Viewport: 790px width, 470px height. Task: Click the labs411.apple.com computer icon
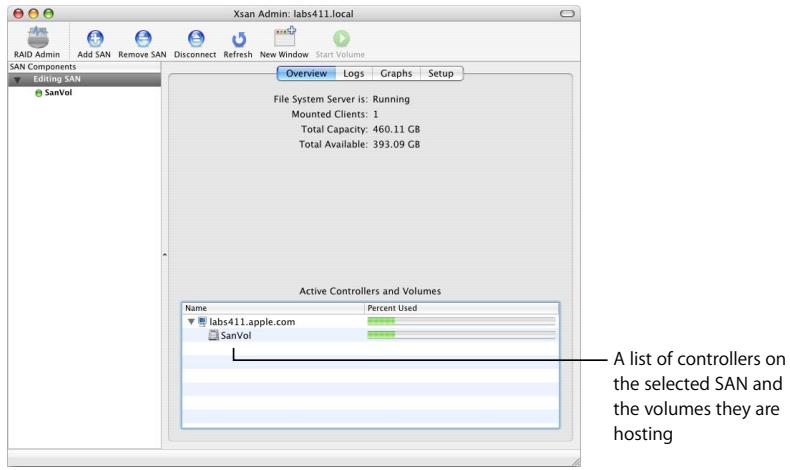coord(203,321)
